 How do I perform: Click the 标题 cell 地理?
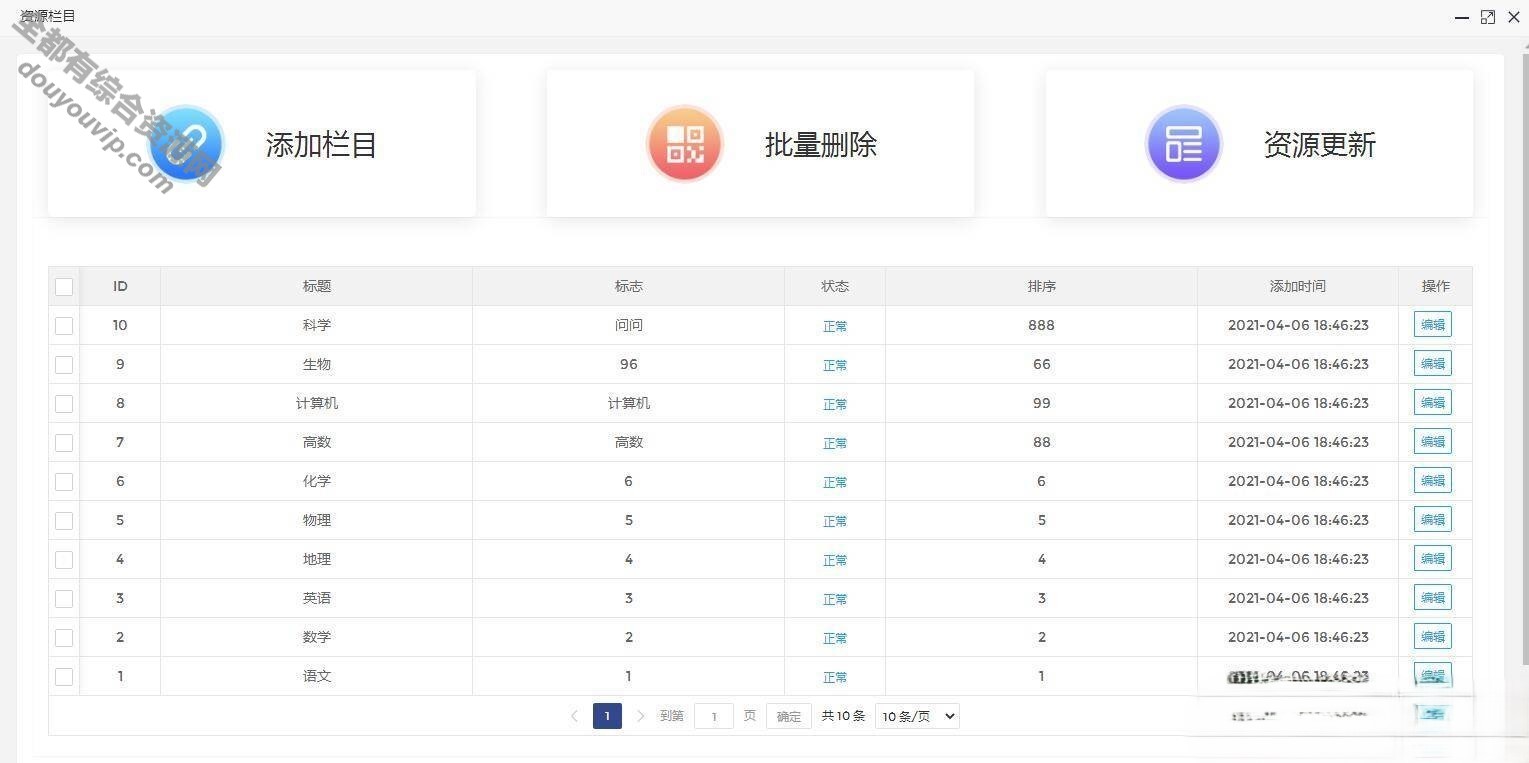pyautogui.click(x=317, y=559)
